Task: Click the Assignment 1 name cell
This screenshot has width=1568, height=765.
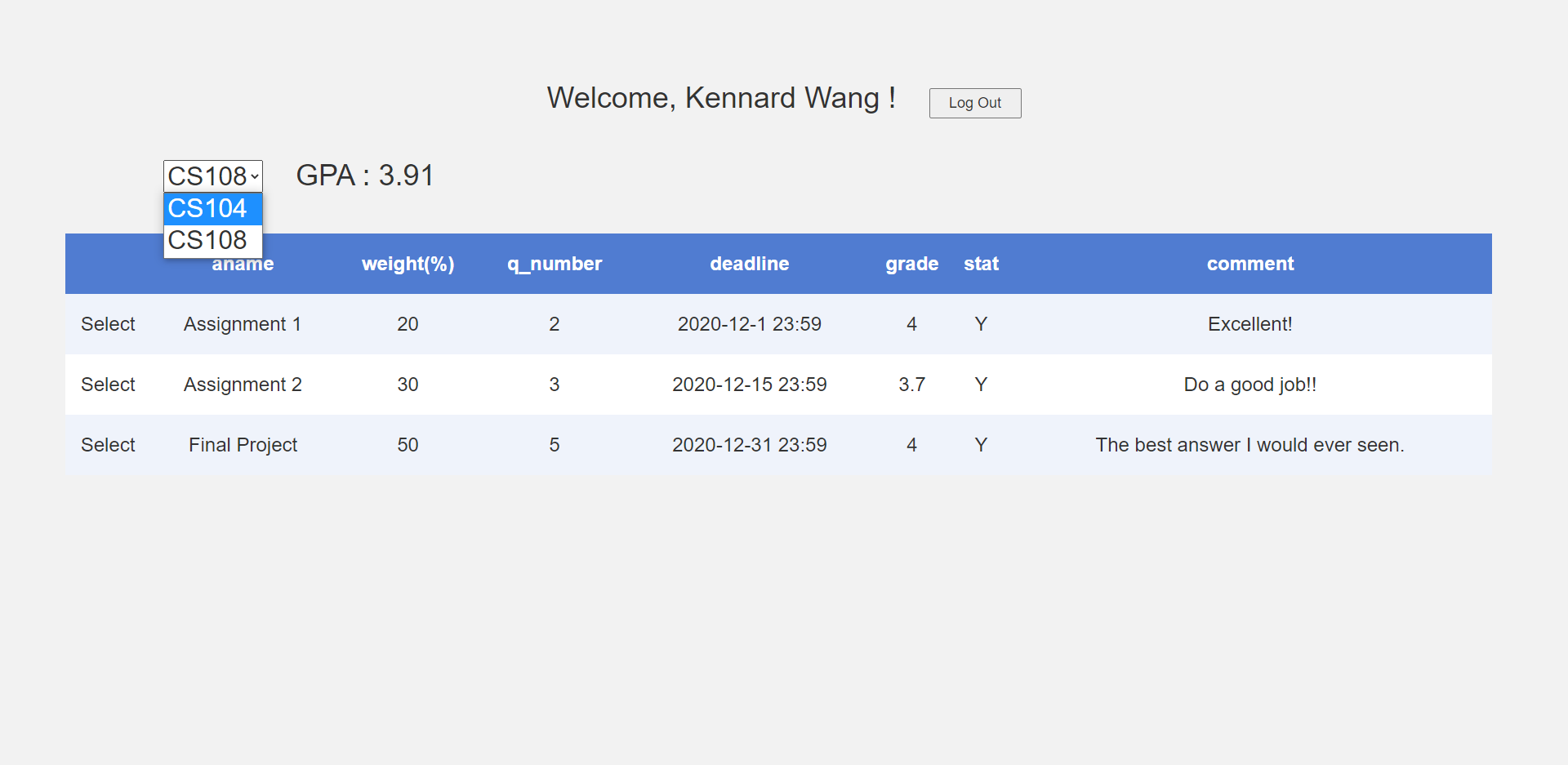Action: tap(243, 324)
